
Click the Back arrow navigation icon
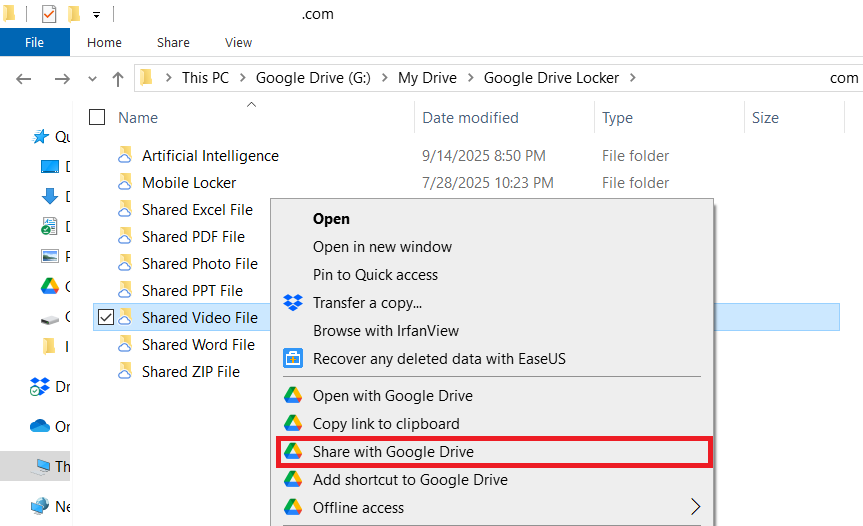click(x=25, y=78)
